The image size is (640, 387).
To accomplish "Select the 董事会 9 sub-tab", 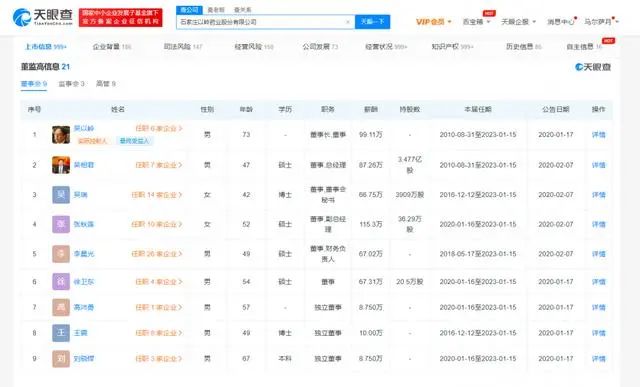I will (x=34, y=84).
